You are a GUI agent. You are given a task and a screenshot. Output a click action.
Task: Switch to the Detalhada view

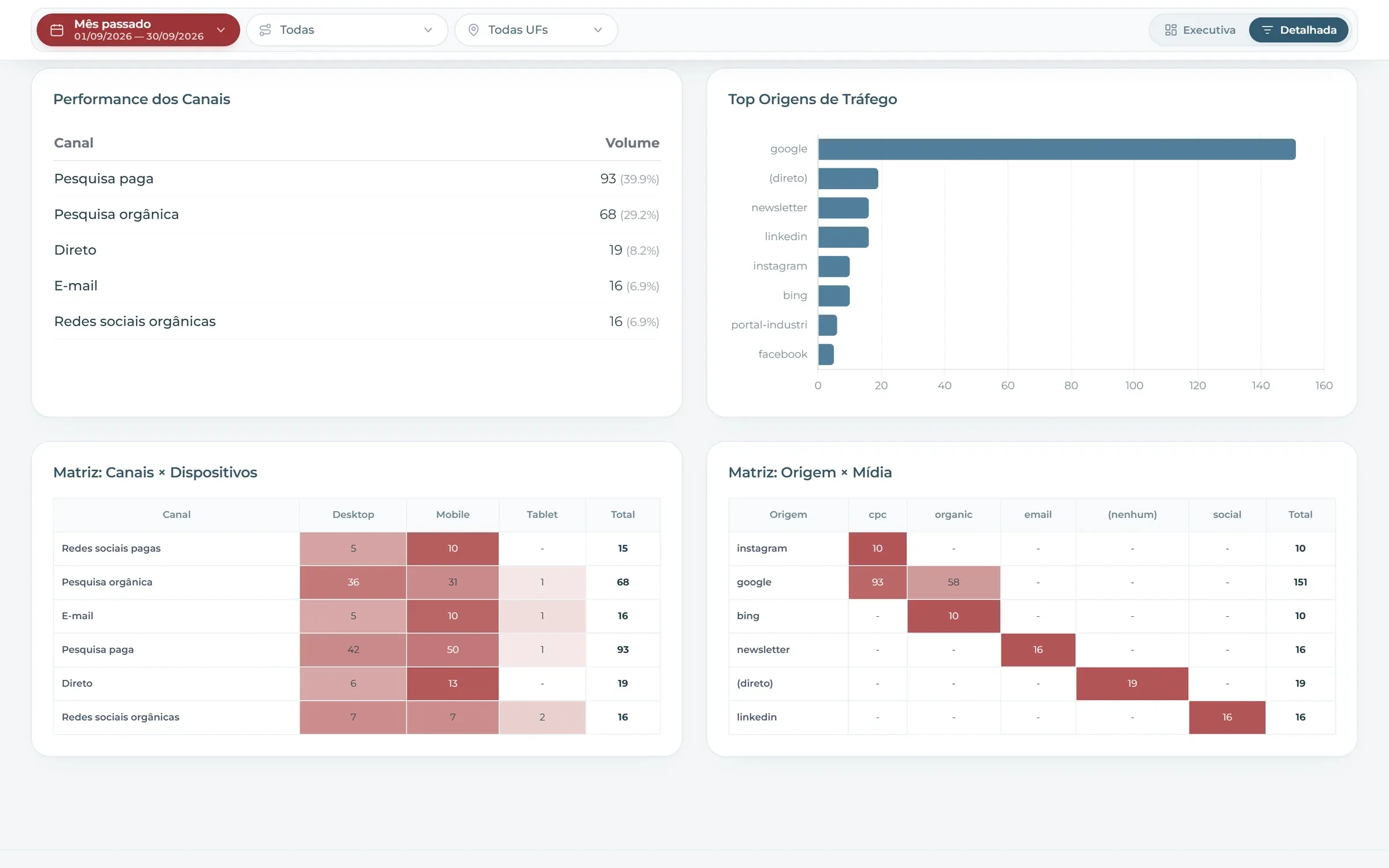point(1299,30)
